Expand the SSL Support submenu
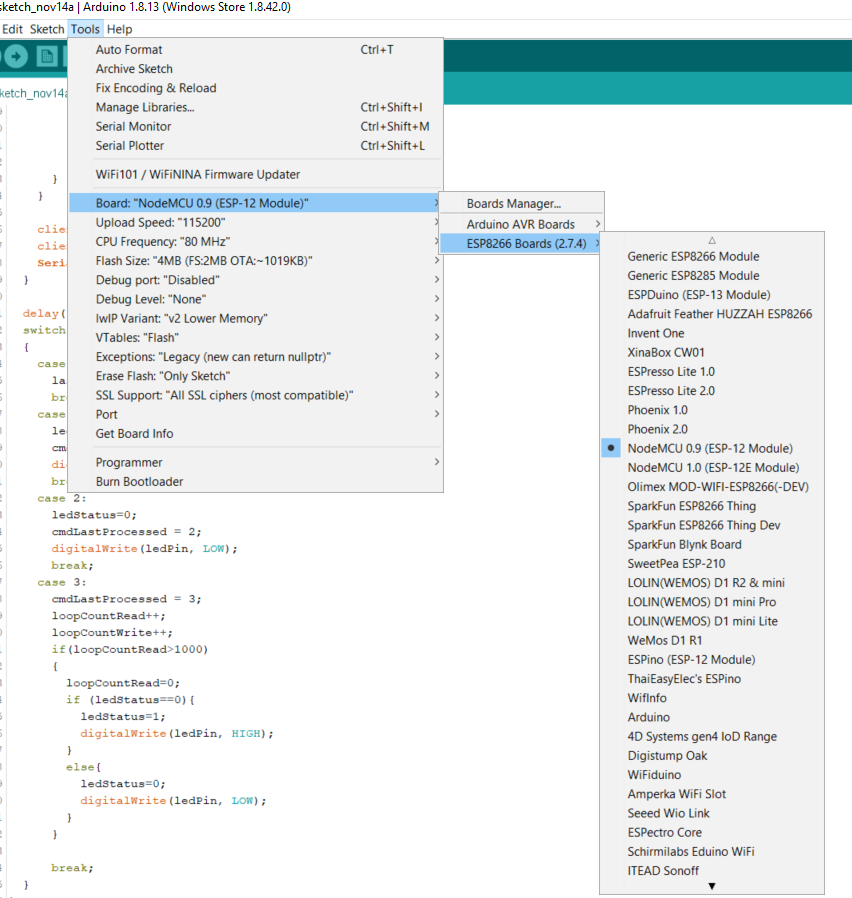The width and height of the screenshot is (852, 898). [x=256, y=395]
